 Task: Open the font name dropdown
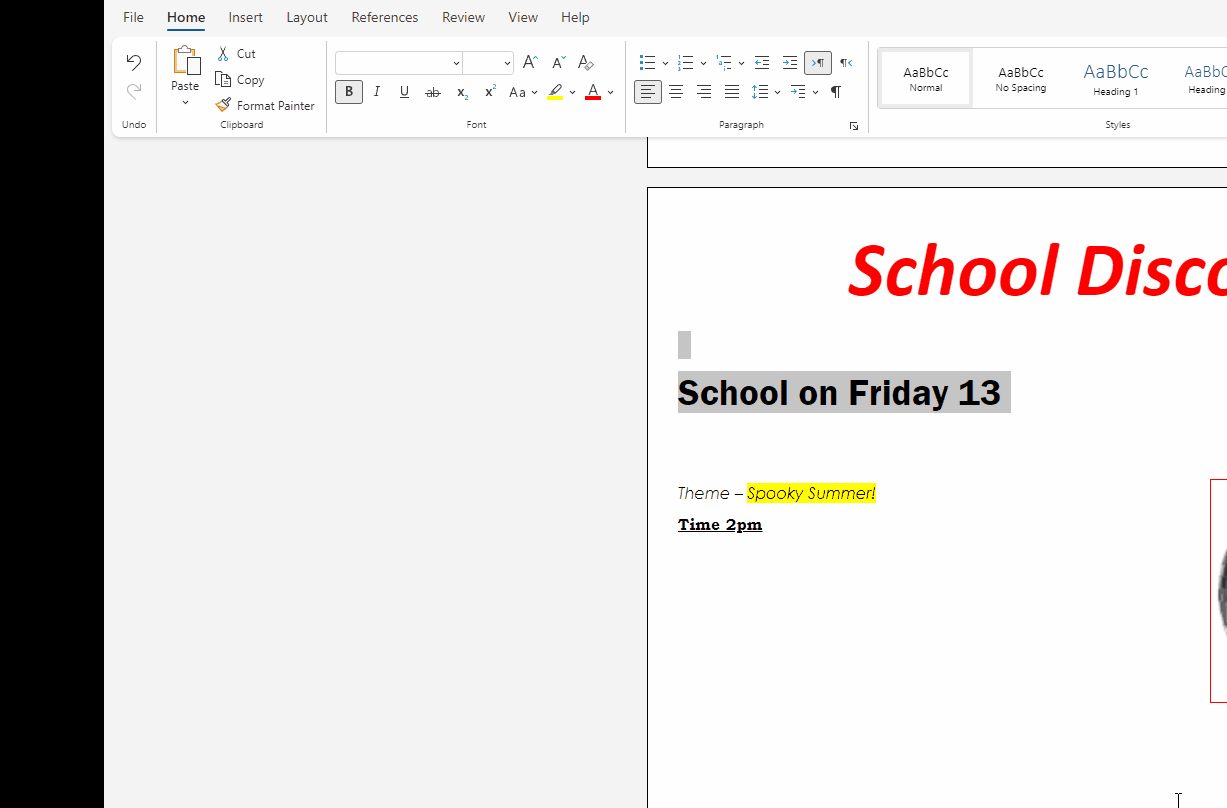pos(456,63)
